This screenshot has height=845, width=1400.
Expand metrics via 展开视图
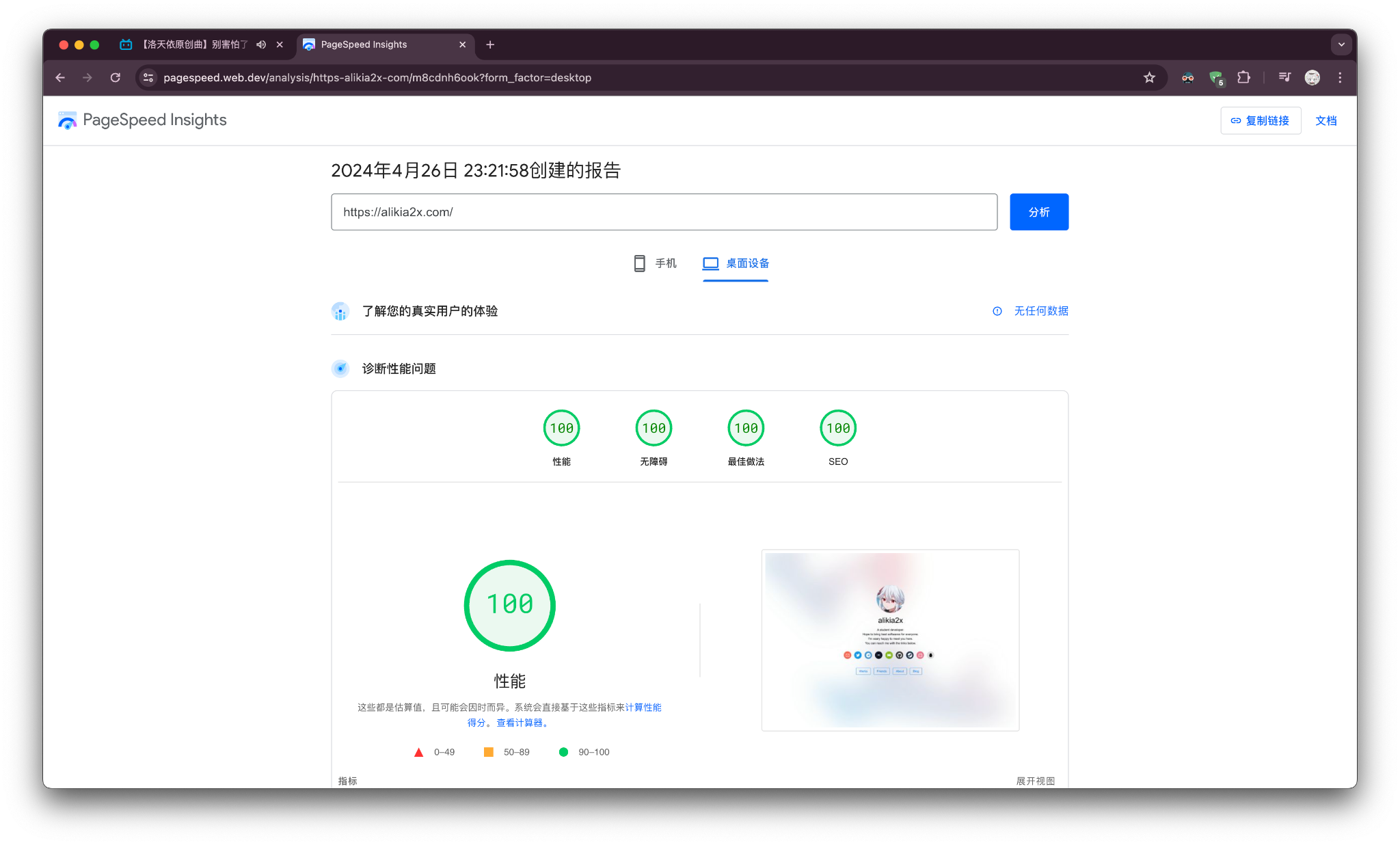tap(1034, 780)
